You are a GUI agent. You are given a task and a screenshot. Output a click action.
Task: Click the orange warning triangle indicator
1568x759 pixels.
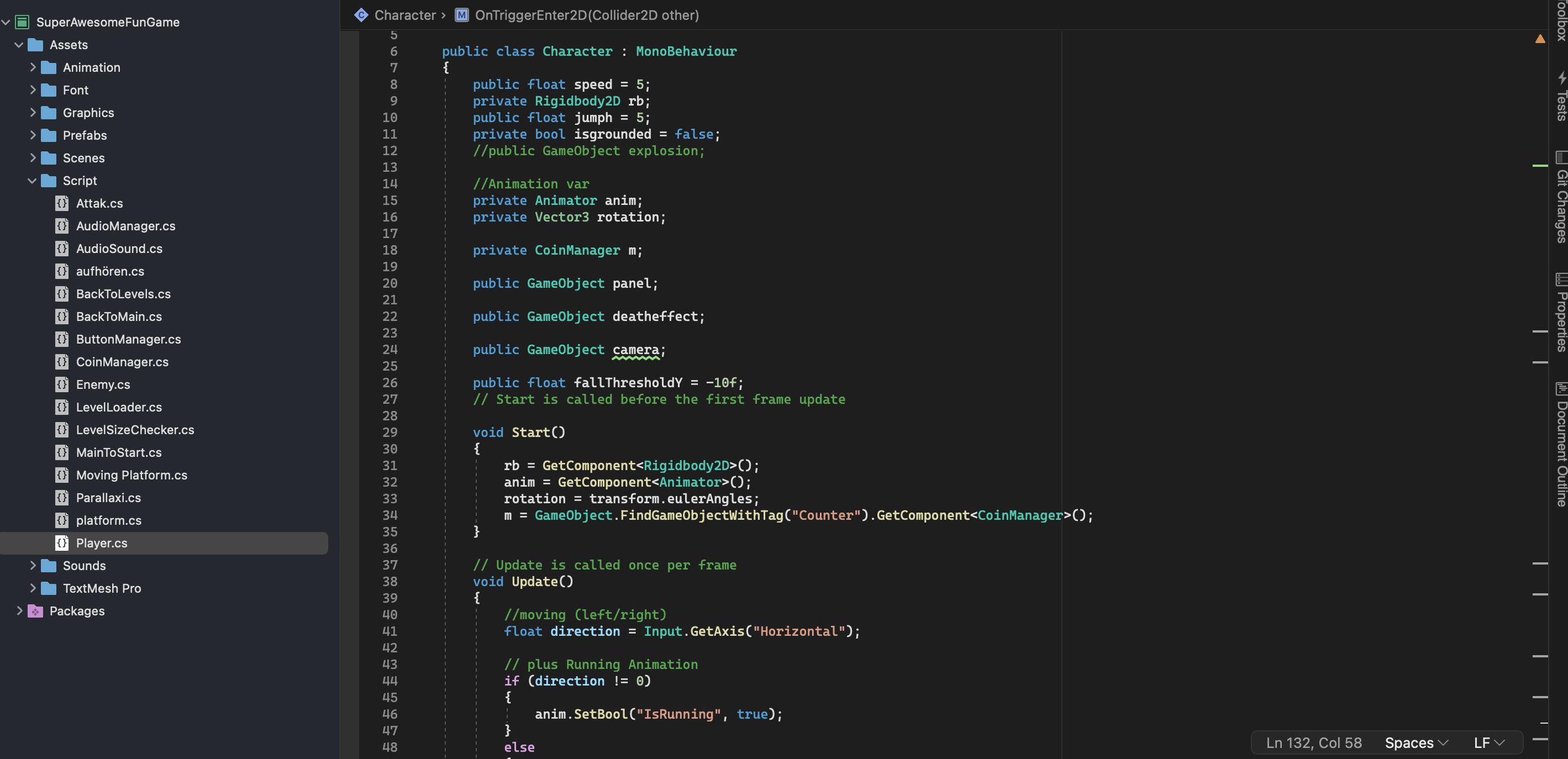click(1540, 39)
